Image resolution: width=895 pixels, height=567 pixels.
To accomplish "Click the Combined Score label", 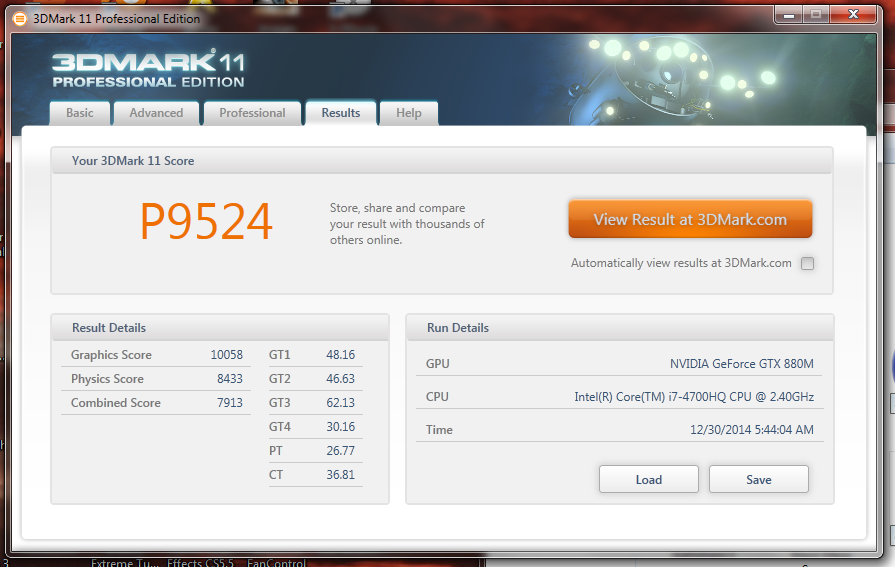I will click(116, 403).
